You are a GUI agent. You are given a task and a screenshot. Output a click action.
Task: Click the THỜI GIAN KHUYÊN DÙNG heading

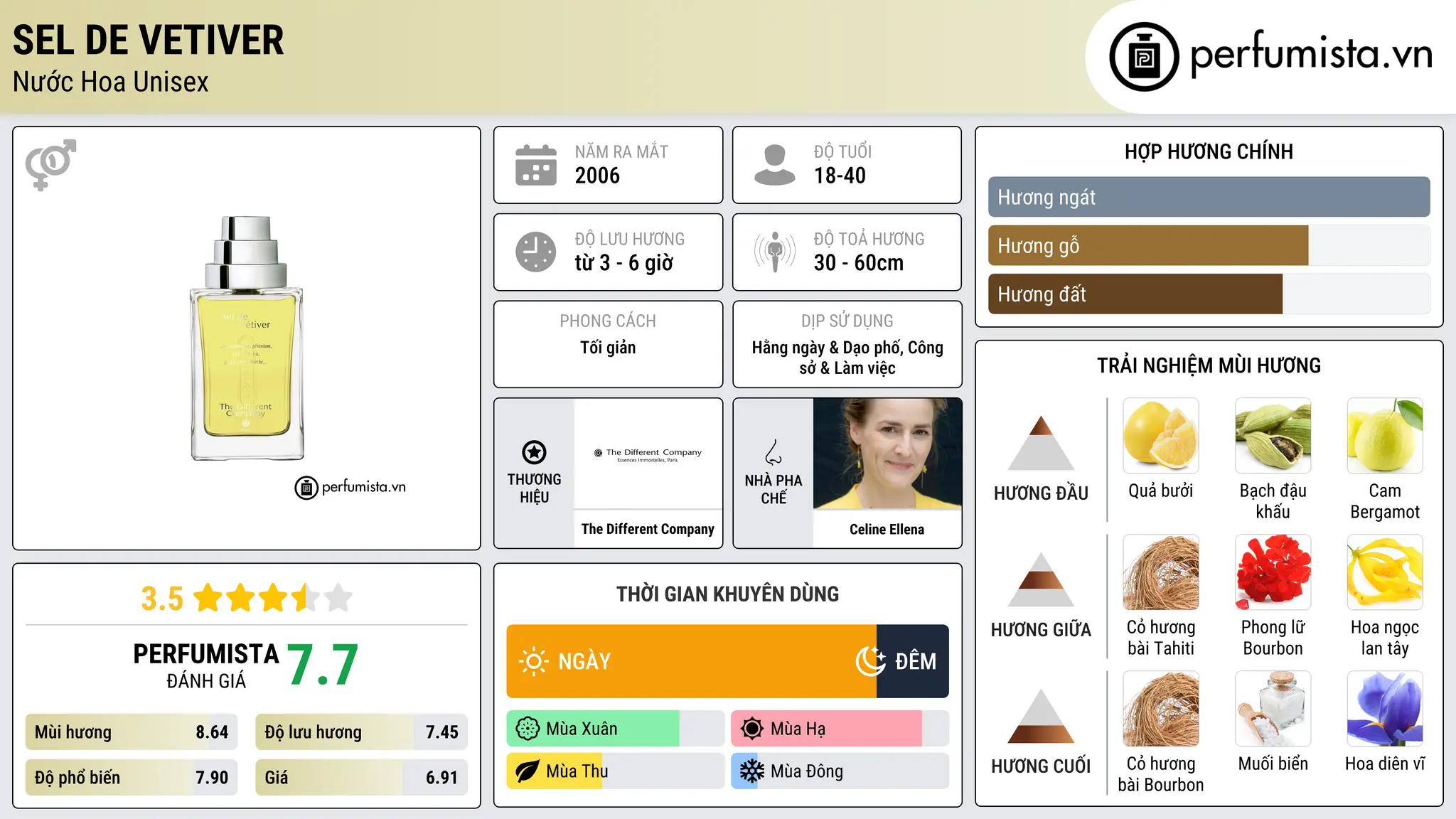(x=727, y=594)
